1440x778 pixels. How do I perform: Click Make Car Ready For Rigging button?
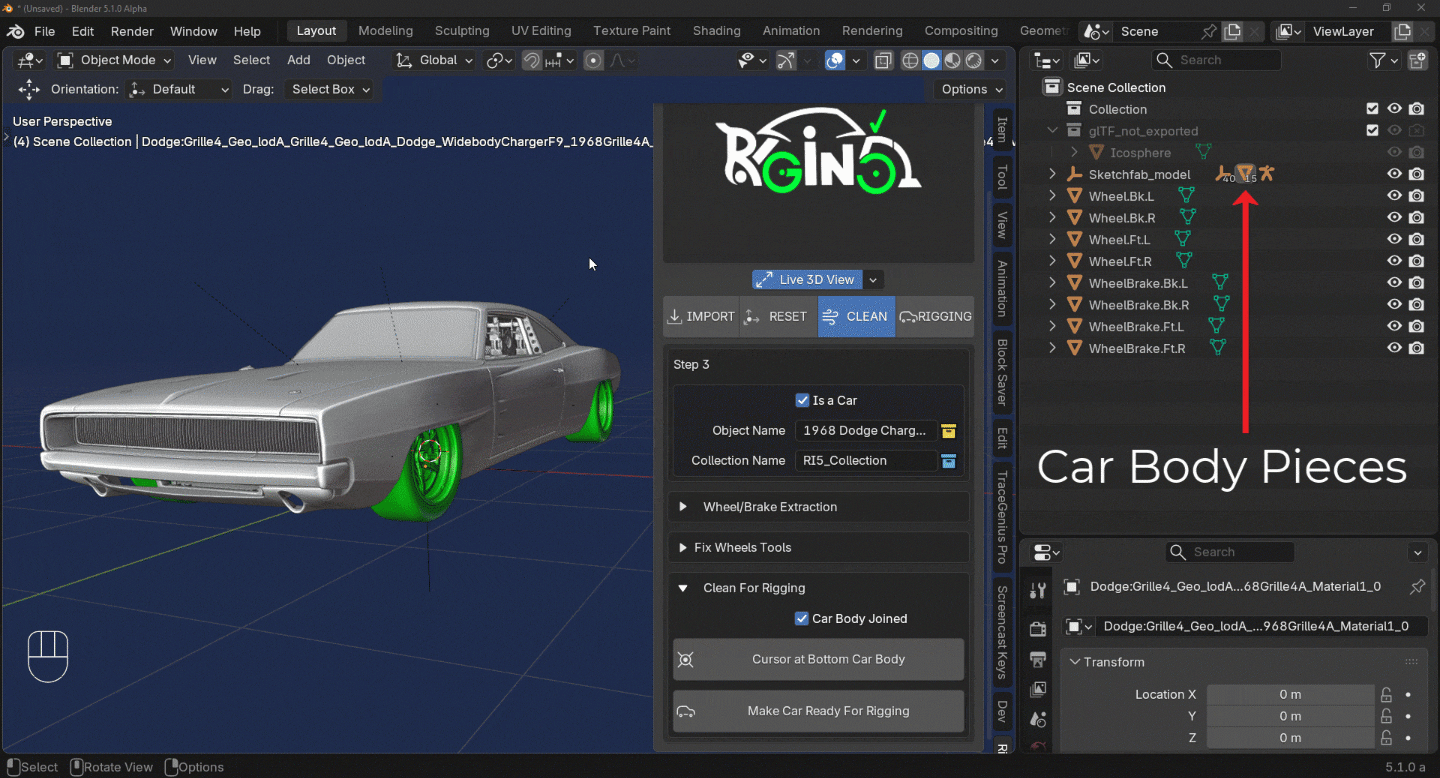coord(818,711)
